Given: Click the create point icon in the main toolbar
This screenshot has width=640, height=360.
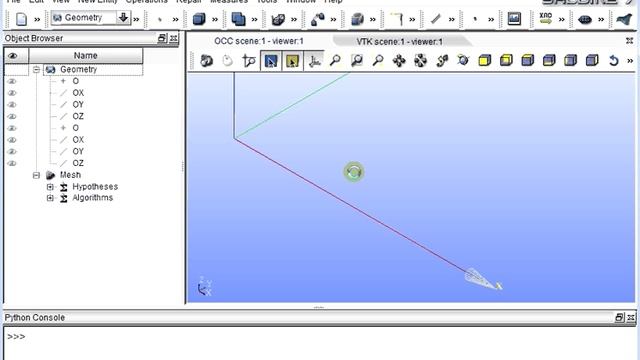Looking at the screenshot, I should (x=160, y=19).
